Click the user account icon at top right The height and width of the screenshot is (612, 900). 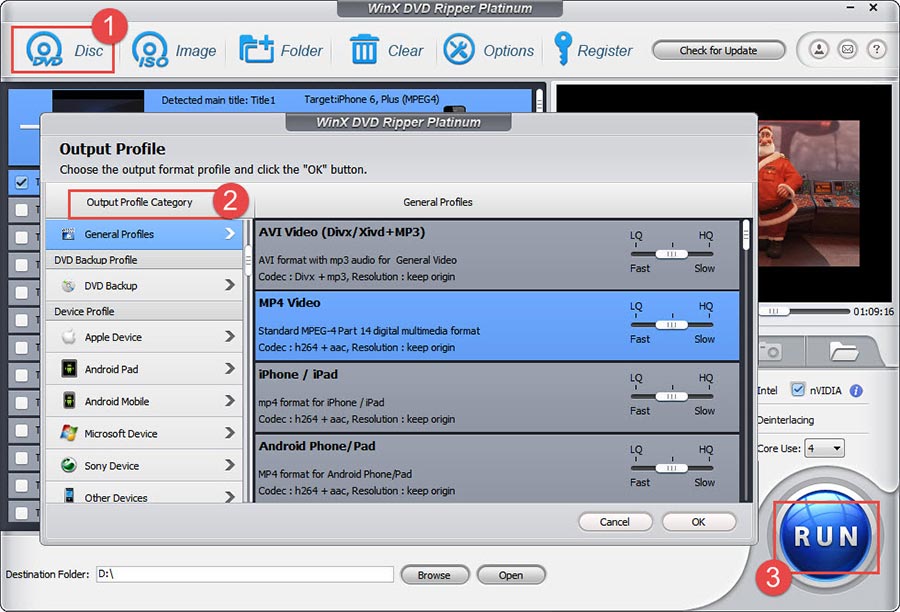pos(819,50)
